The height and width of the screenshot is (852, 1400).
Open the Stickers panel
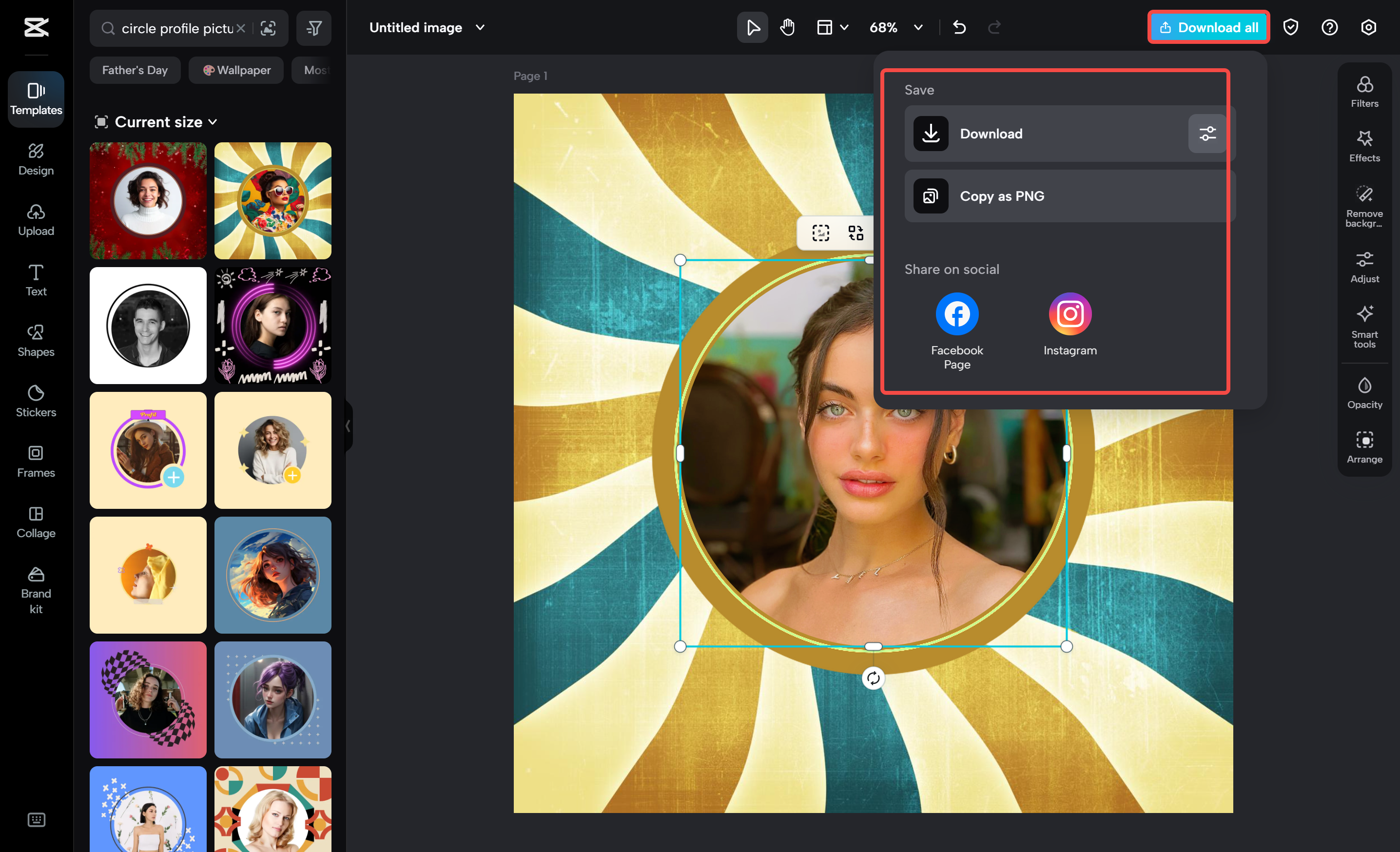36,401
